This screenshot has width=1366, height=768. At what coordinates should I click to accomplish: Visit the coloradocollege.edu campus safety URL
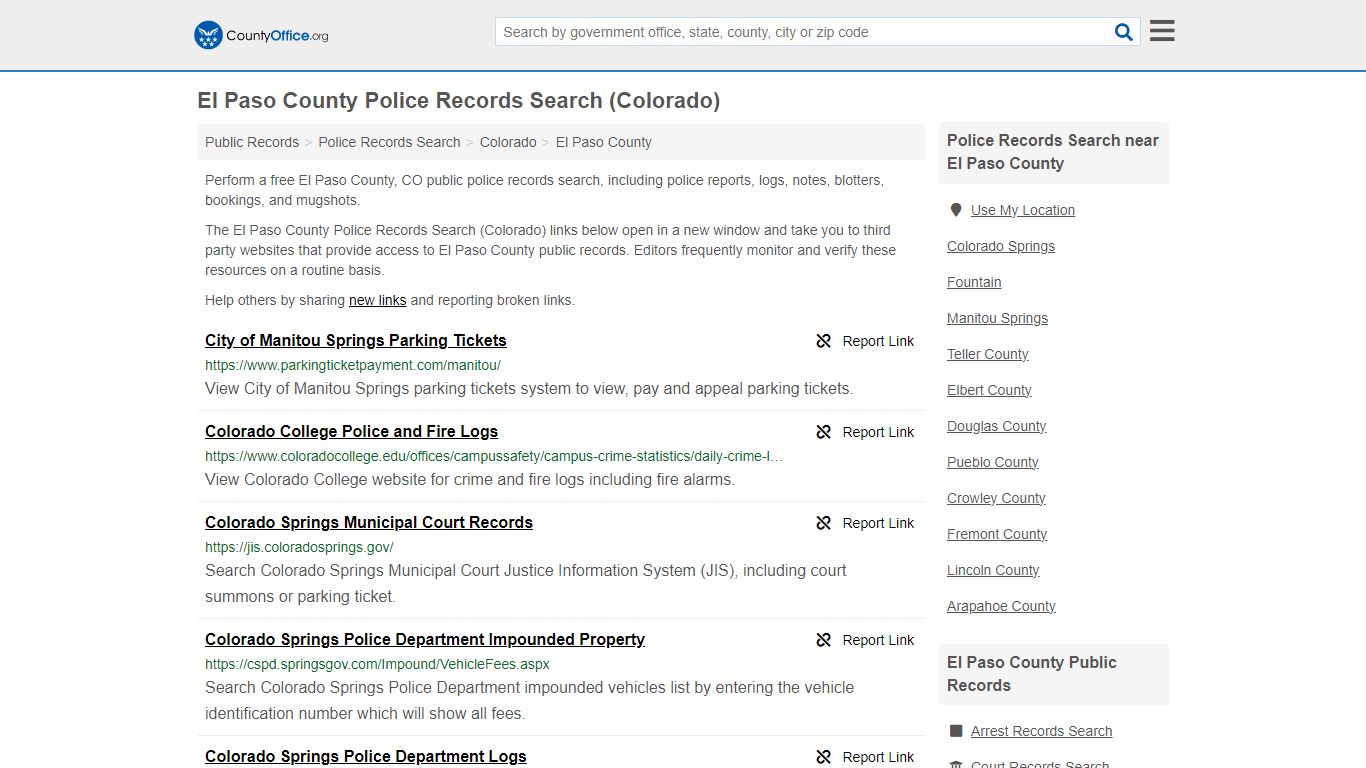[494, 456]
